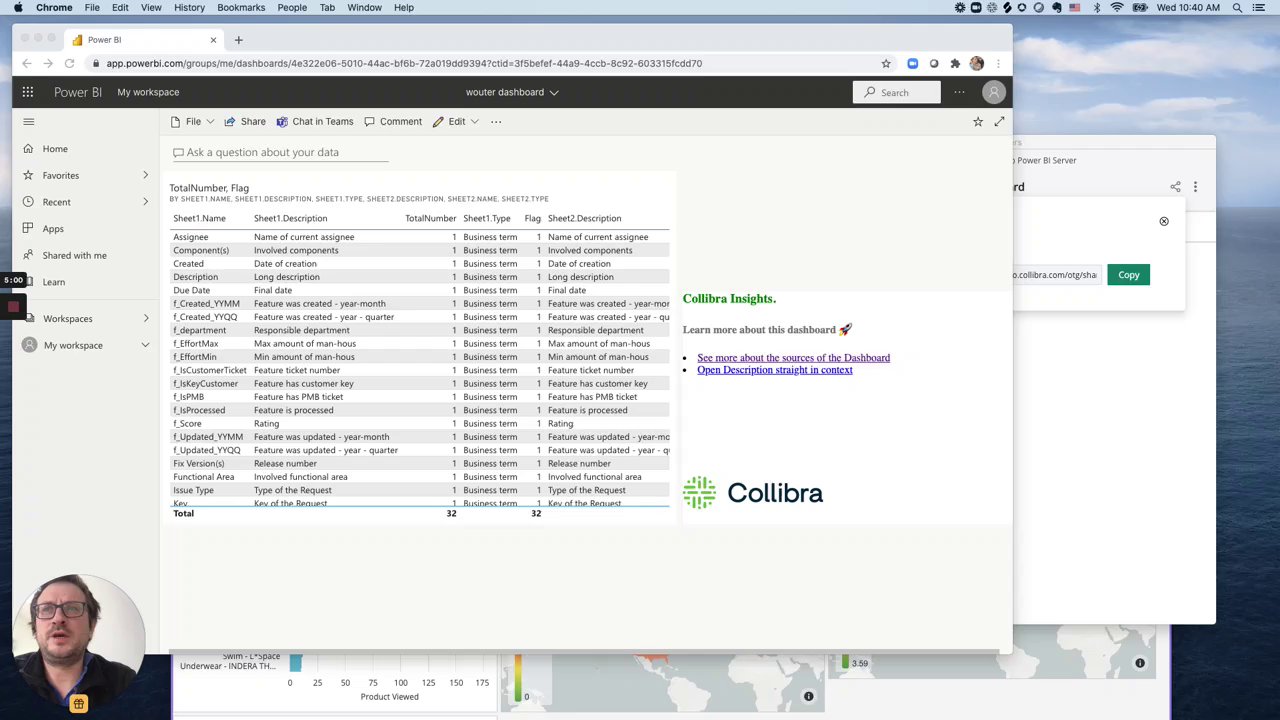Viewport: 1280px width, 720px height.
Task: Open the Edit dropdown in the toolbar
Action: coord(455,122)
